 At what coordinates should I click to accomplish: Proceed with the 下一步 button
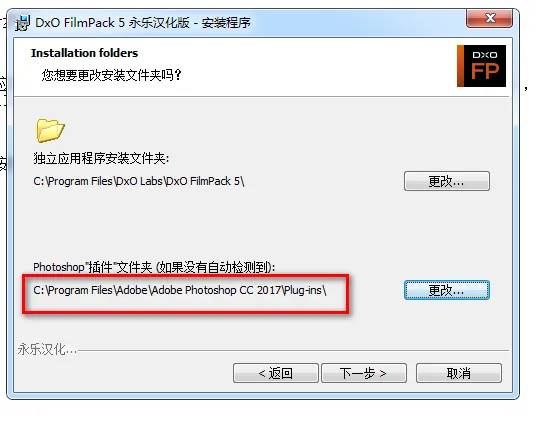pyautogui.click(x=364, y=373)
